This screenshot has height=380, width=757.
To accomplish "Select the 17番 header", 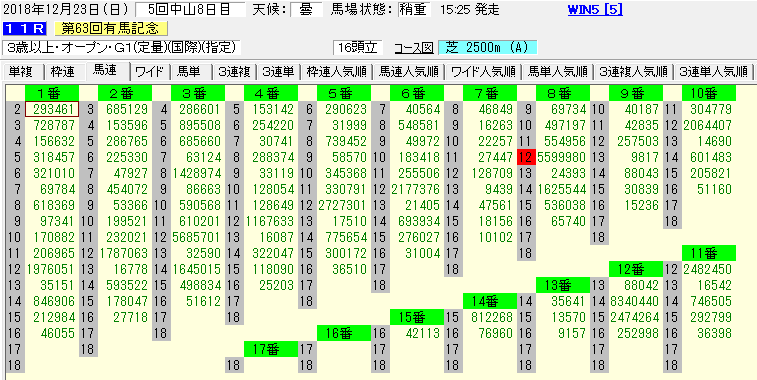I will (x=271, y=349).
